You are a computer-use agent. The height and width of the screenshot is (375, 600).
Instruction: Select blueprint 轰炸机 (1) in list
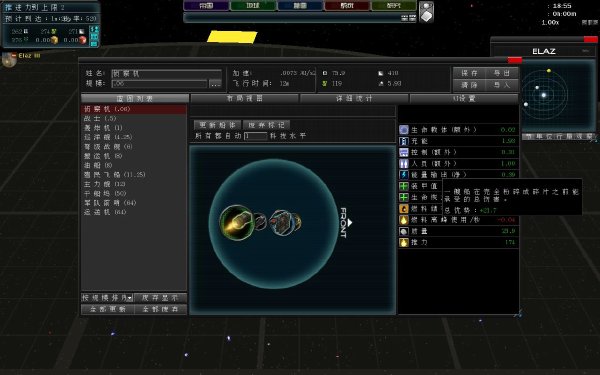click(x=134, y=128)
